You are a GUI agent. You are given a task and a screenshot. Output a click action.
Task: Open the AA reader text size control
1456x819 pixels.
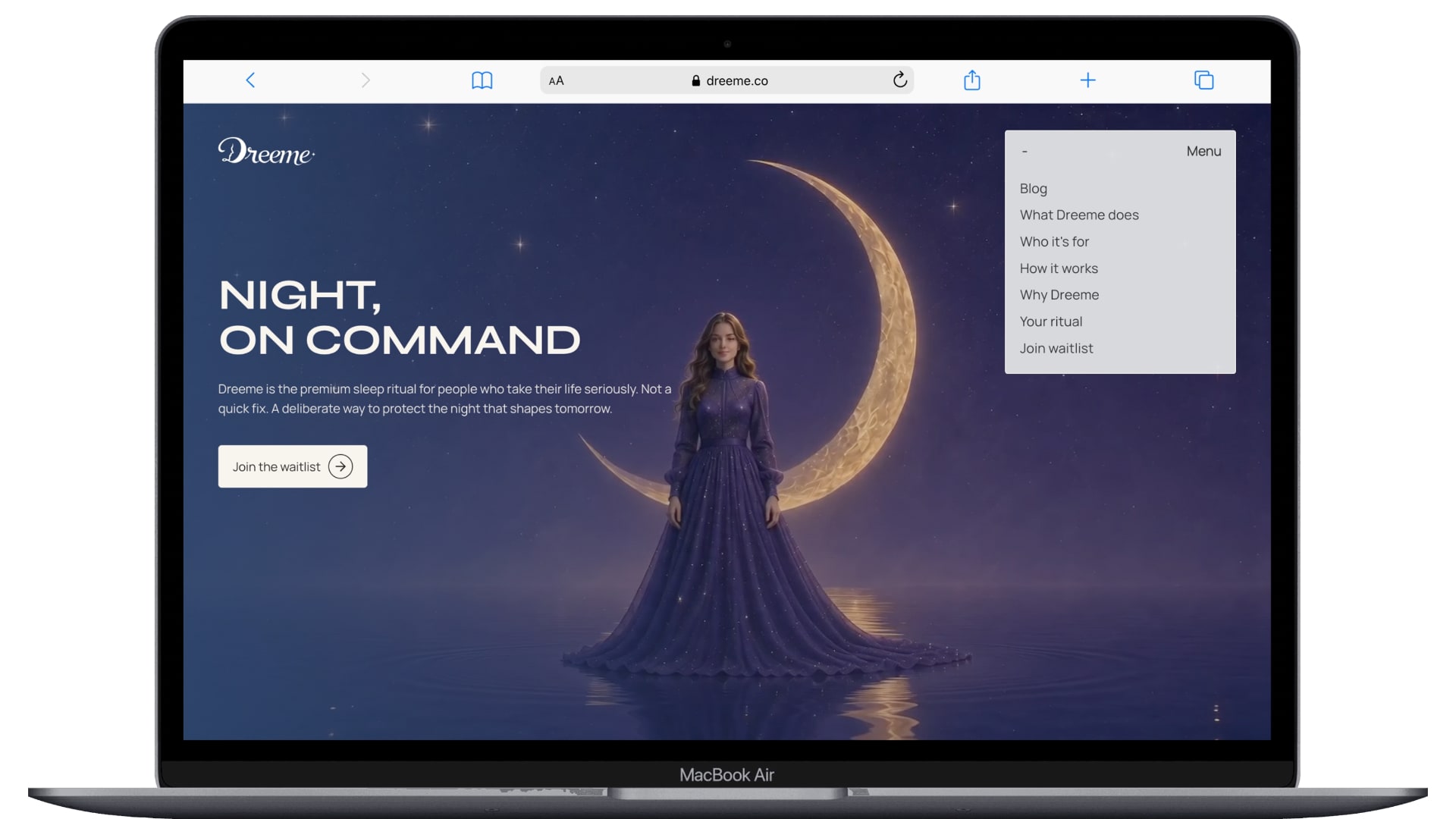click(557, 80)
